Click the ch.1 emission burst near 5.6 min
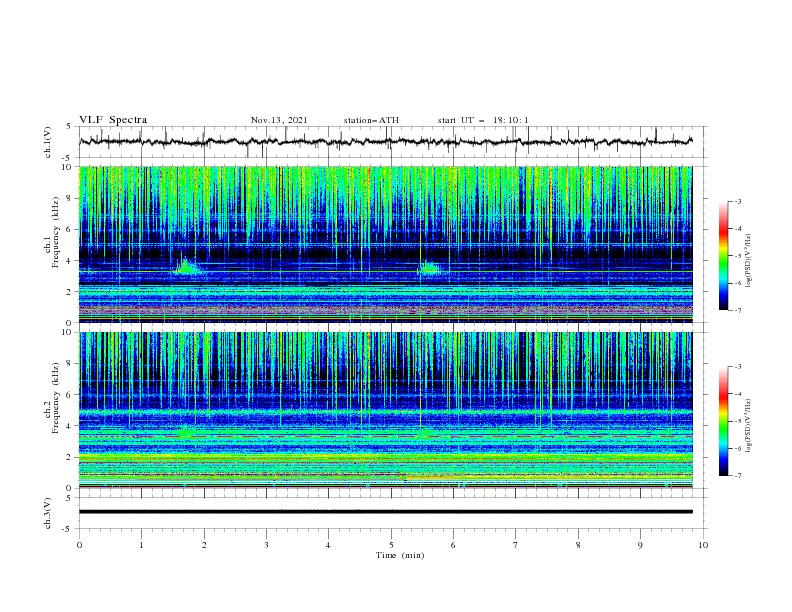792x612 pixels. click(429, 268)
